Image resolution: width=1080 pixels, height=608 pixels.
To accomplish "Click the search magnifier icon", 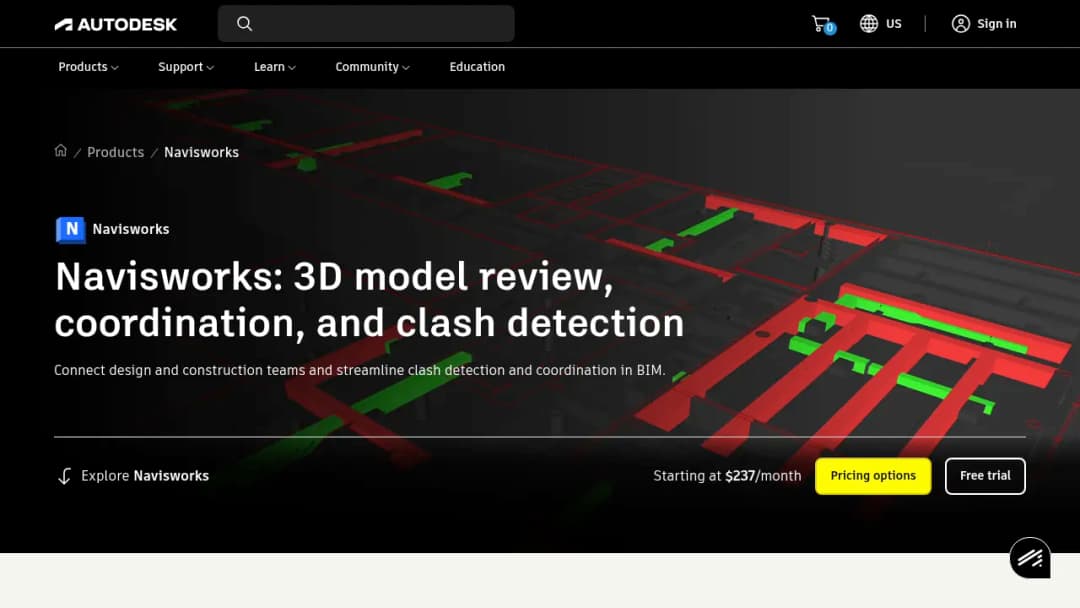I will pos(245,23).
